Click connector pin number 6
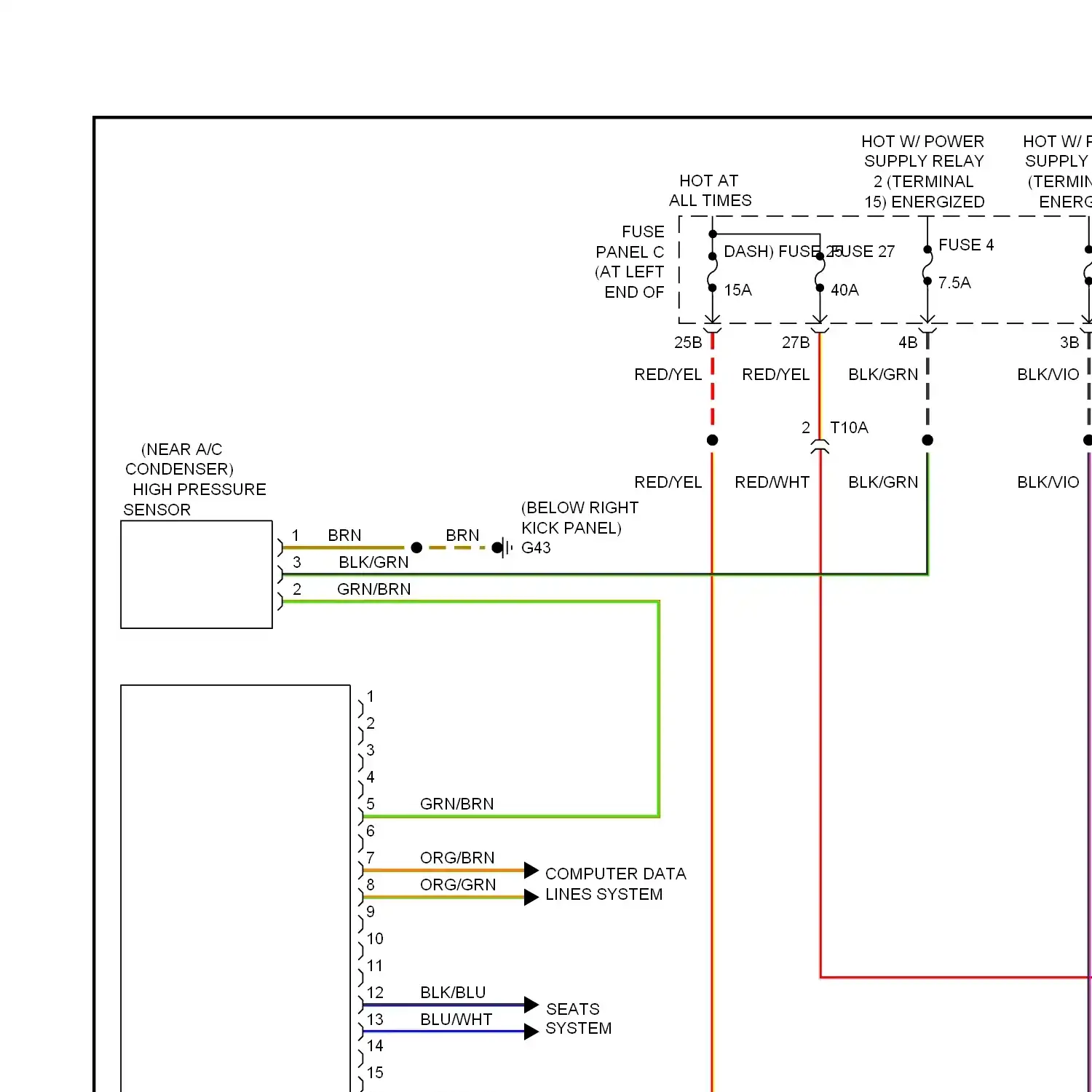The height and width of the screenshot is (1092, 1092). (371, 831)
